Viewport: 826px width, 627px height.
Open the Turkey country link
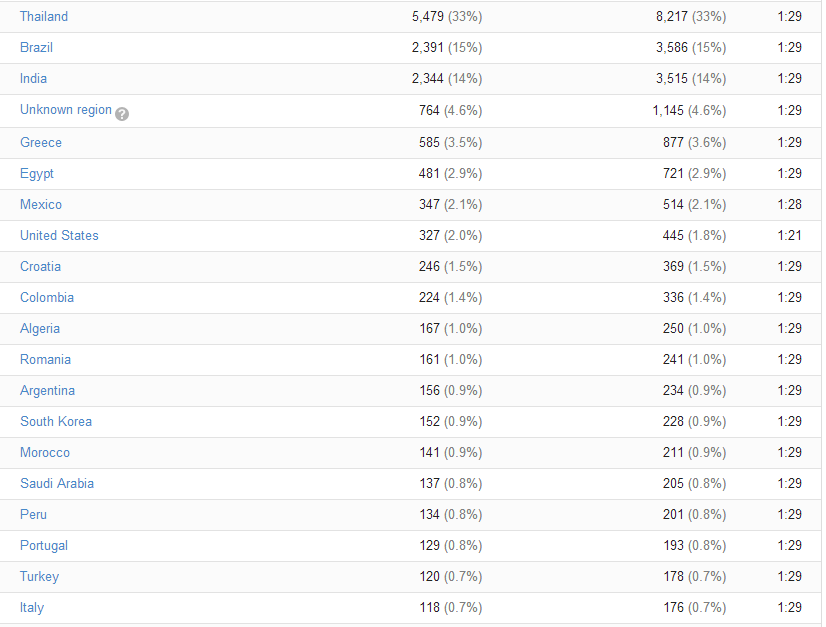coord(40,577)
